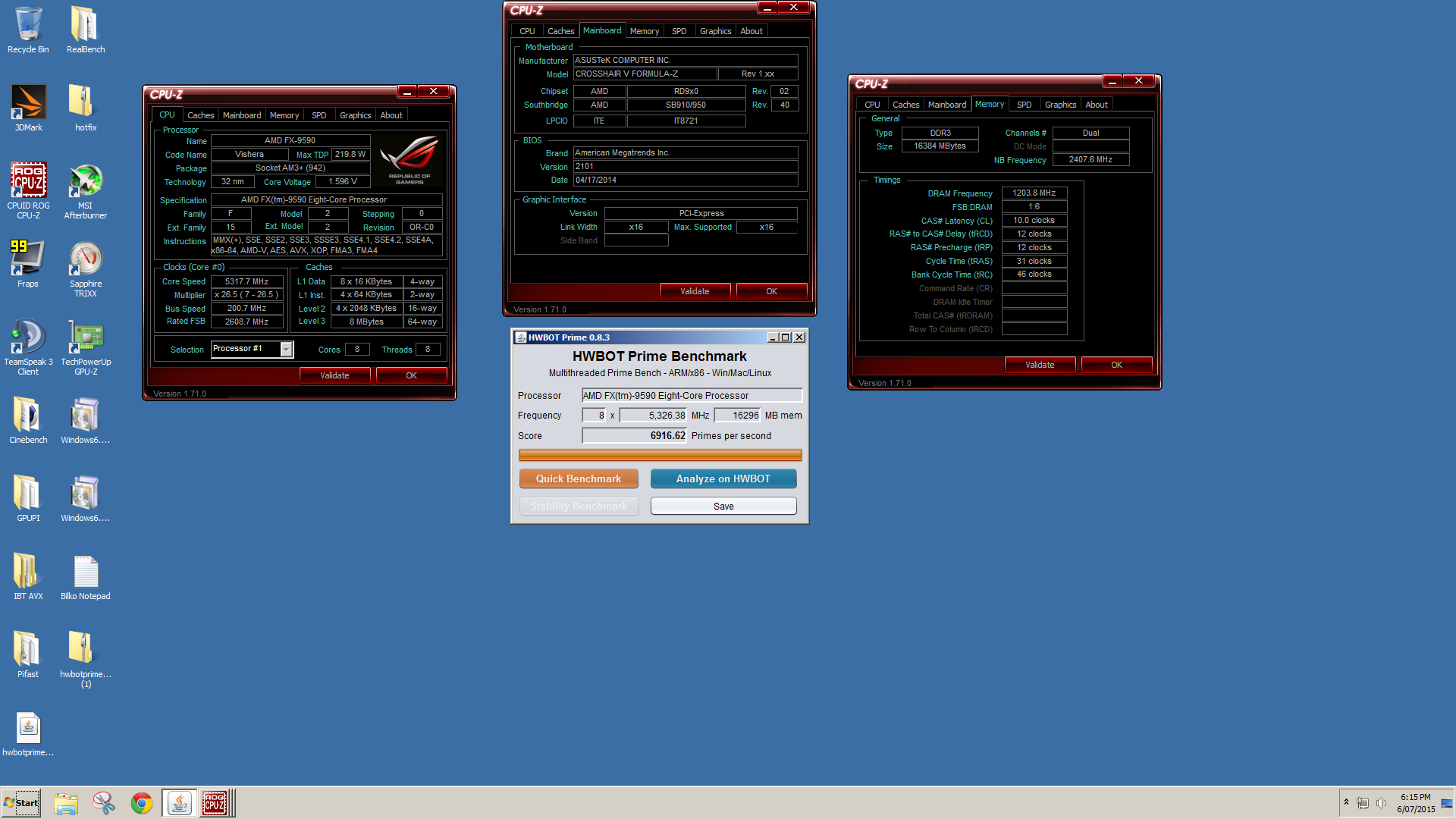The image size is (1456, 819).
Task: Open the RealBench folder icon
Action: [86, 30]
